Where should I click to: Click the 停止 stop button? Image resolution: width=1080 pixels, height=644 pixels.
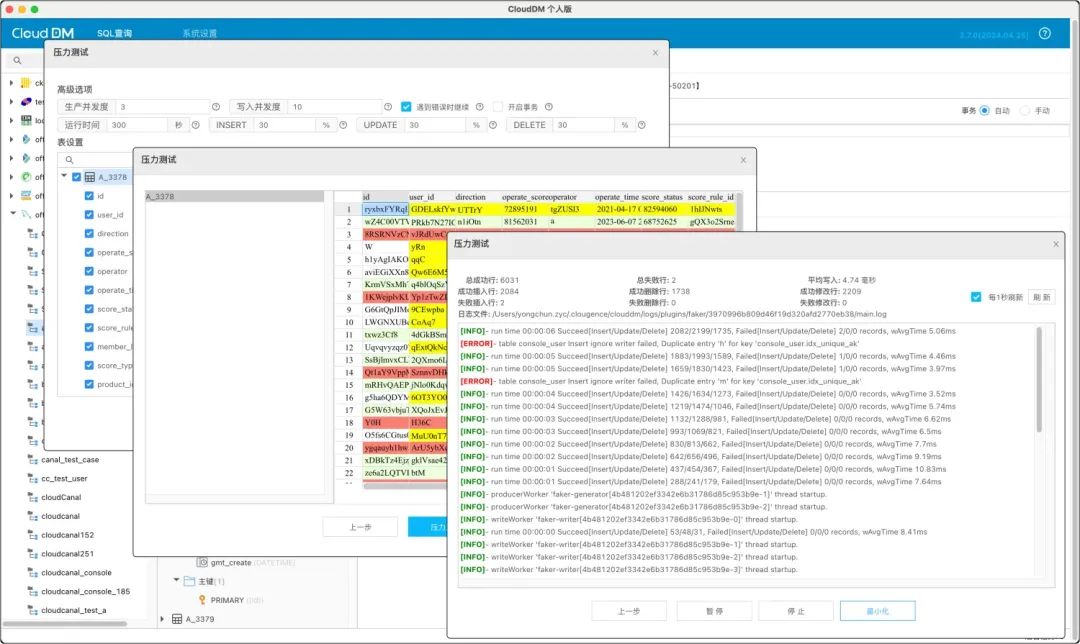[796, 611]
